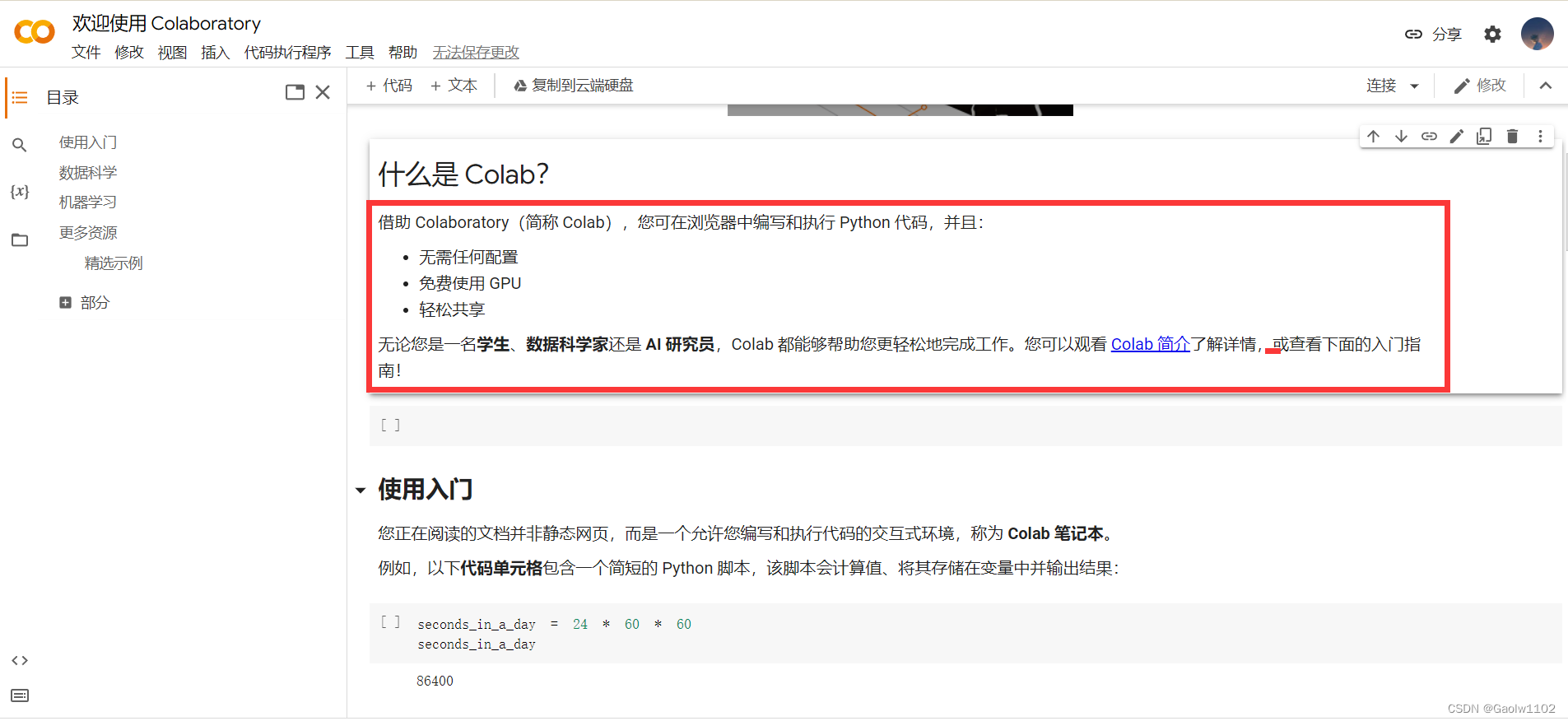Click into the empty code cell editor
Viewport: 1568px width, 721px height.
point(985,426)
